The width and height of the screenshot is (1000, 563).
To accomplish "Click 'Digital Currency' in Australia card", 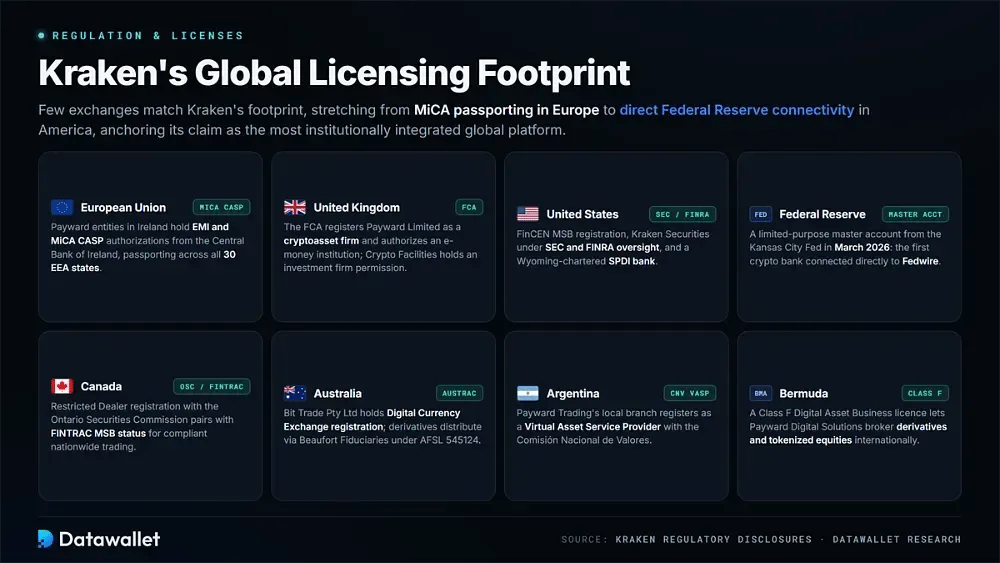I will pyautogui.click(x=423, y=413).
